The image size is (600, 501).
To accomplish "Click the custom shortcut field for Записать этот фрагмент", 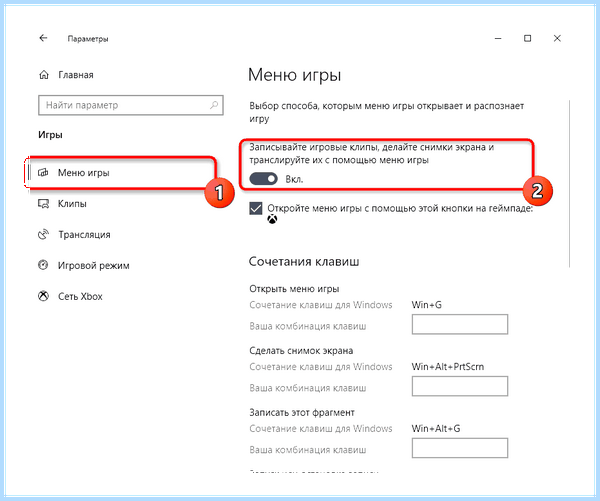I will tap(460, 448).
